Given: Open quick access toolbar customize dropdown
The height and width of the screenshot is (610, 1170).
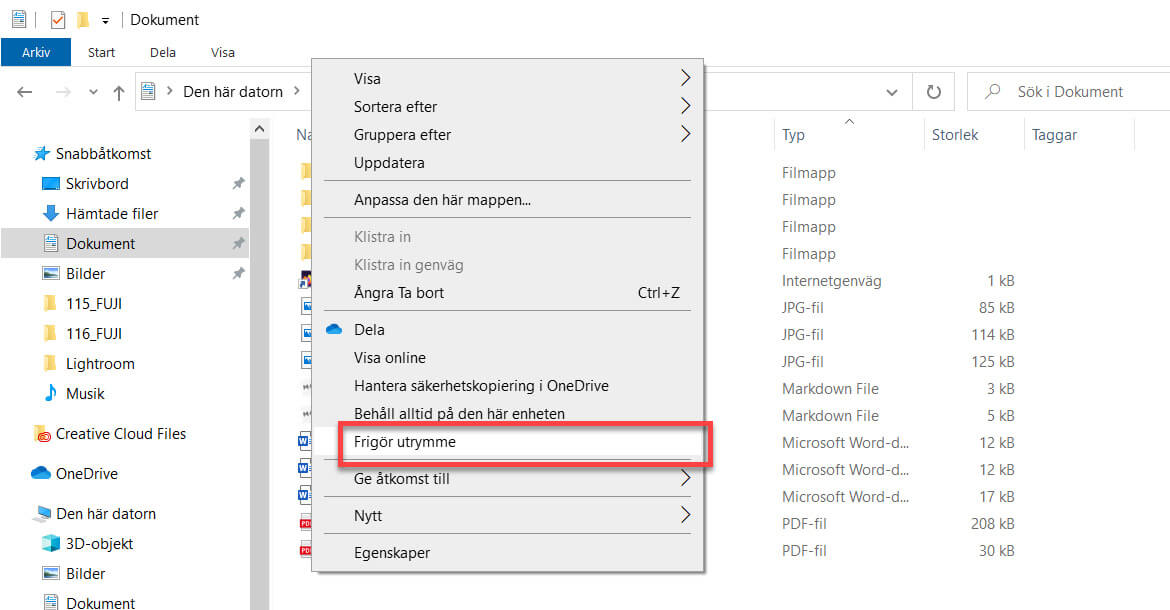Looking at the screenshot, I should coord(105,20).
